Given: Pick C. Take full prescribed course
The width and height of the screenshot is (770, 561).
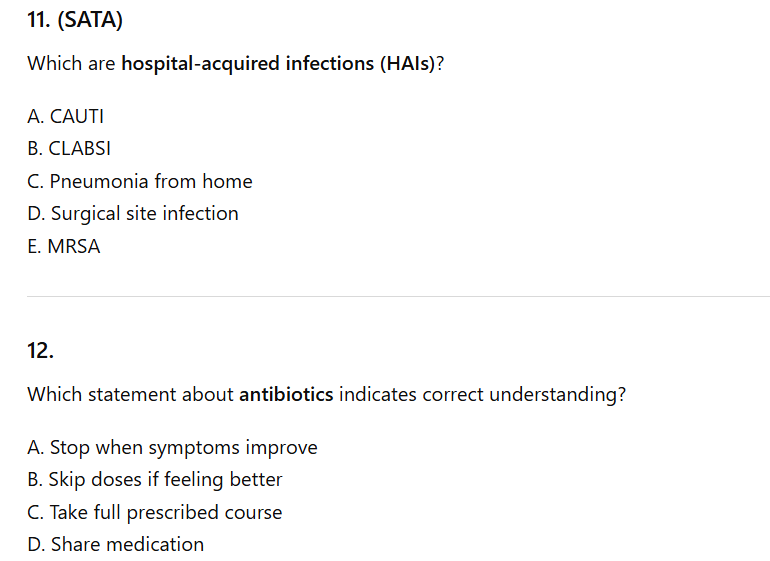Looking at the screenshot, I should tap(155, 512).
